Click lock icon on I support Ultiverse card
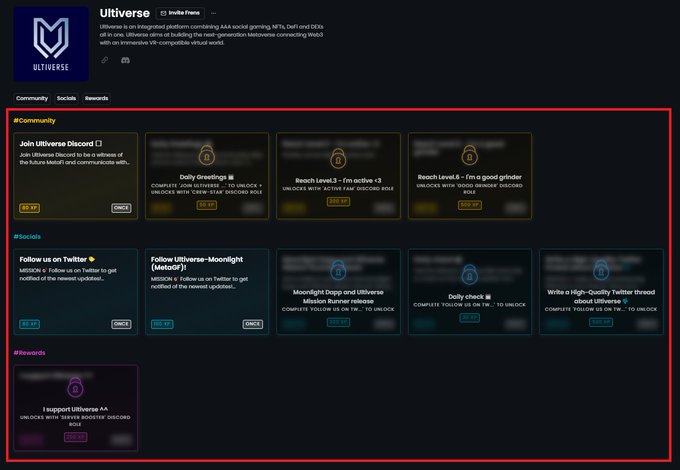 [x=75, y=387]
